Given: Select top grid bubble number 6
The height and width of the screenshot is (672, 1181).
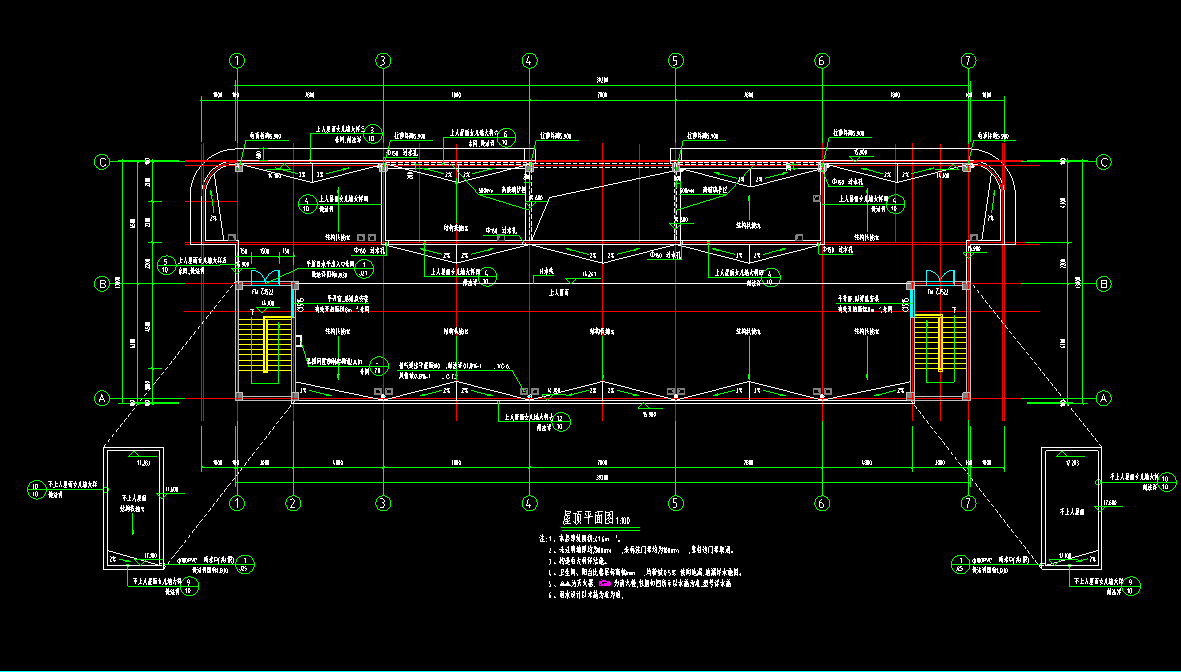Looking at the screenshot, I should [x=822, y=60].
